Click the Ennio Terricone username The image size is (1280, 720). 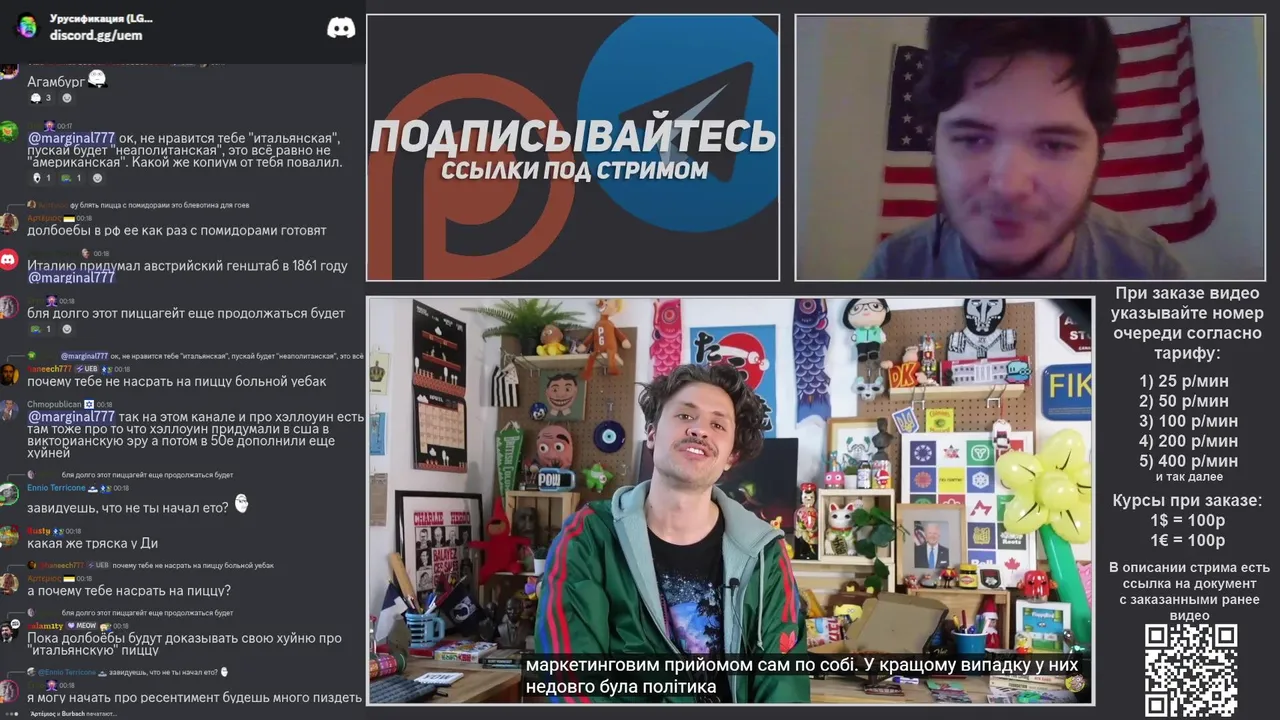56,488
